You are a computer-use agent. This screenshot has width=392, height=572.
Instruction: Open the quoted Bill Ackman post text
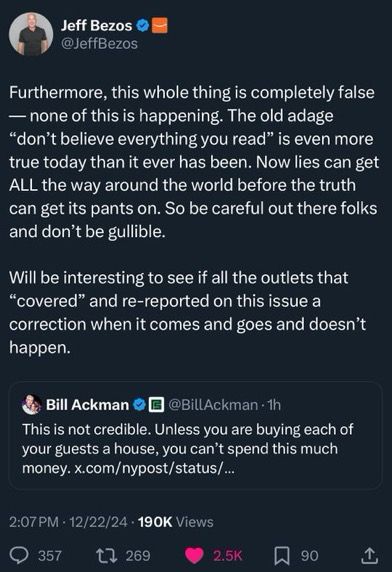pos(187,449)
